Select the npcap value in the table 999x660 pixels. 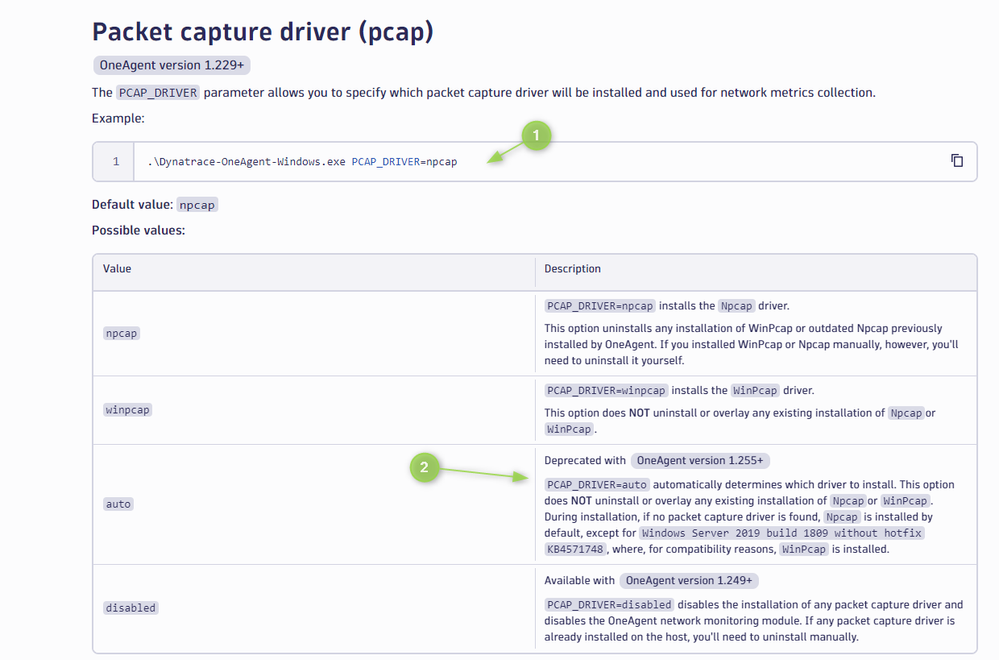tap(121, 333)
